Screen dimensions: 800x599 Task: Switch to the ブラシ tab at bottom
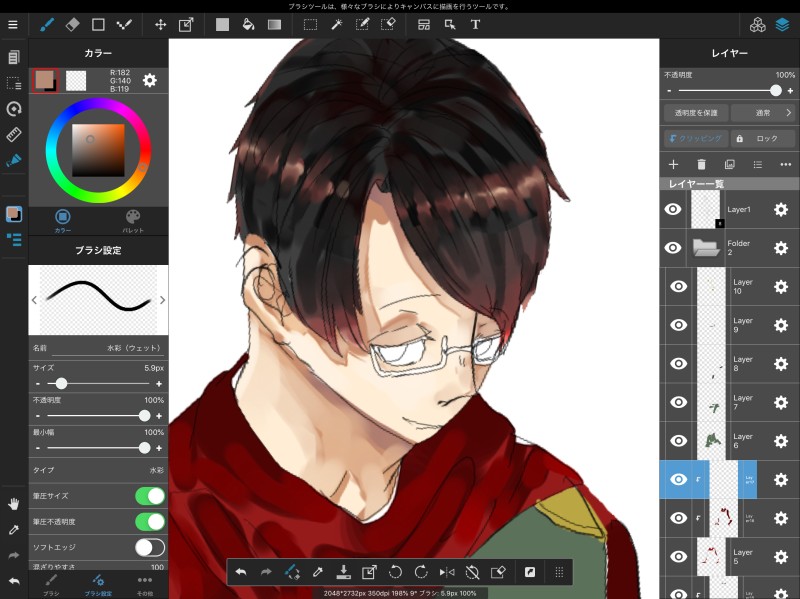[51, 585]
